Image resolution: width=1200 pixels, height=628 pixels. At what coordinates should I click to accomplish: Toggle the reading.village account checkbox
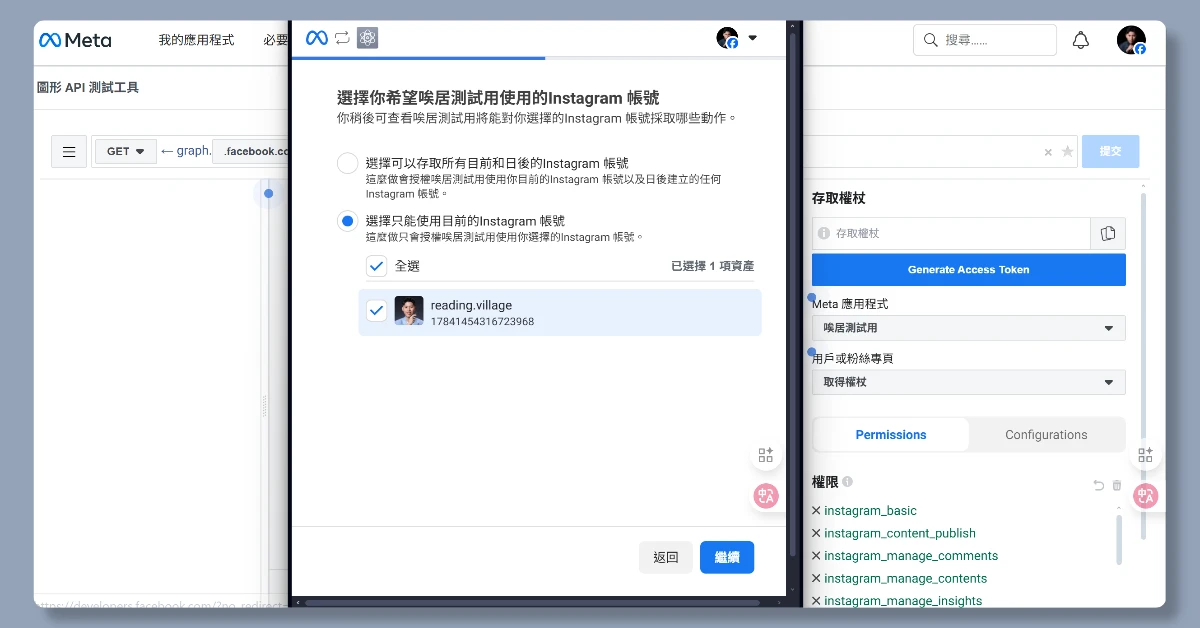(376, 311)
